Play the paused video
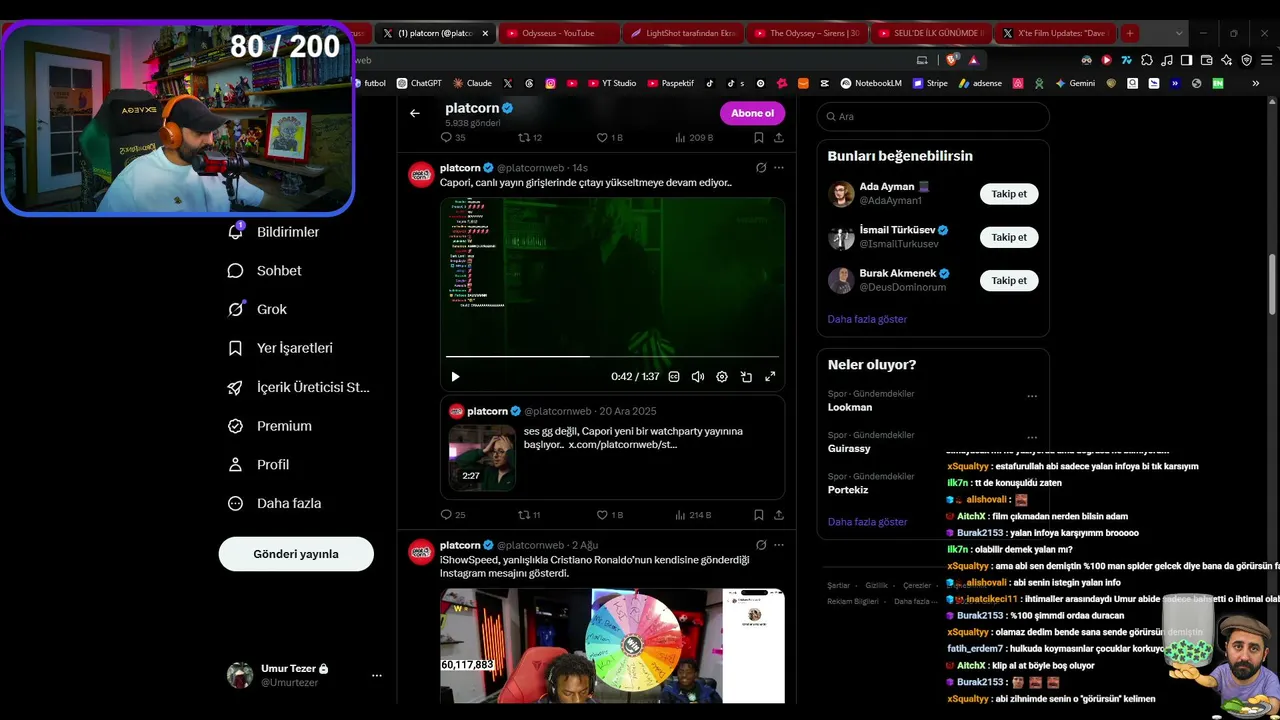The image size is (1280, 720). (x=455, y=377)
